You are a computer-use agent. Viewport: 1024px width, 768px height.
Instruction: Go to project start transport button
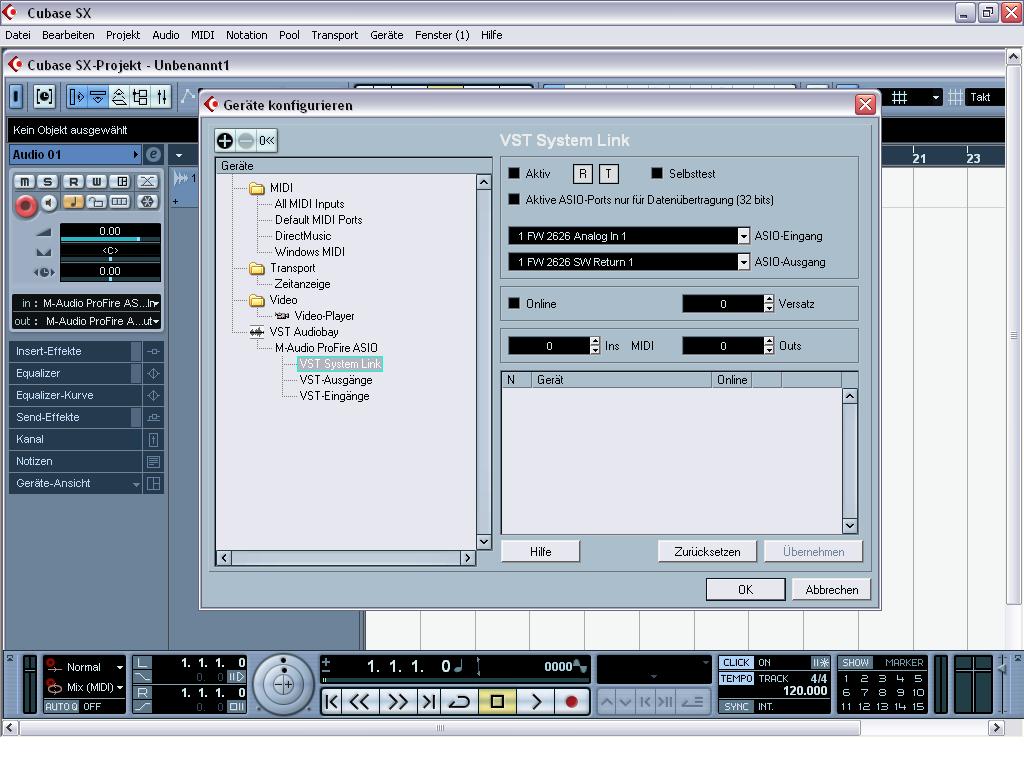(332, 702)
